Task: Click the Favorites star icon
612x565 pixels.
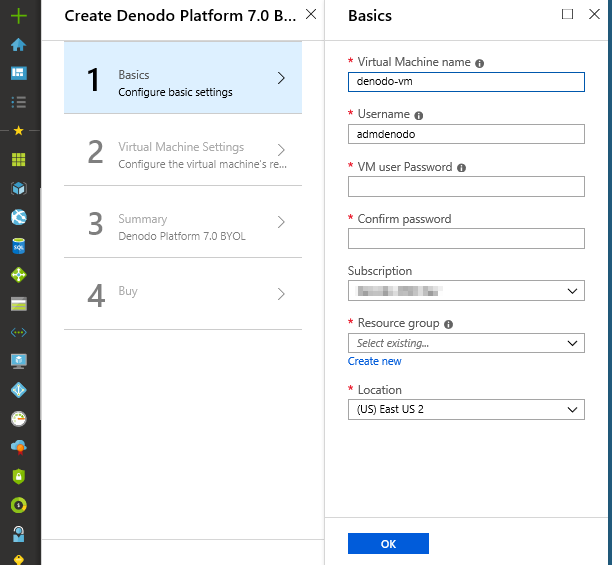Action: point(18,130)
